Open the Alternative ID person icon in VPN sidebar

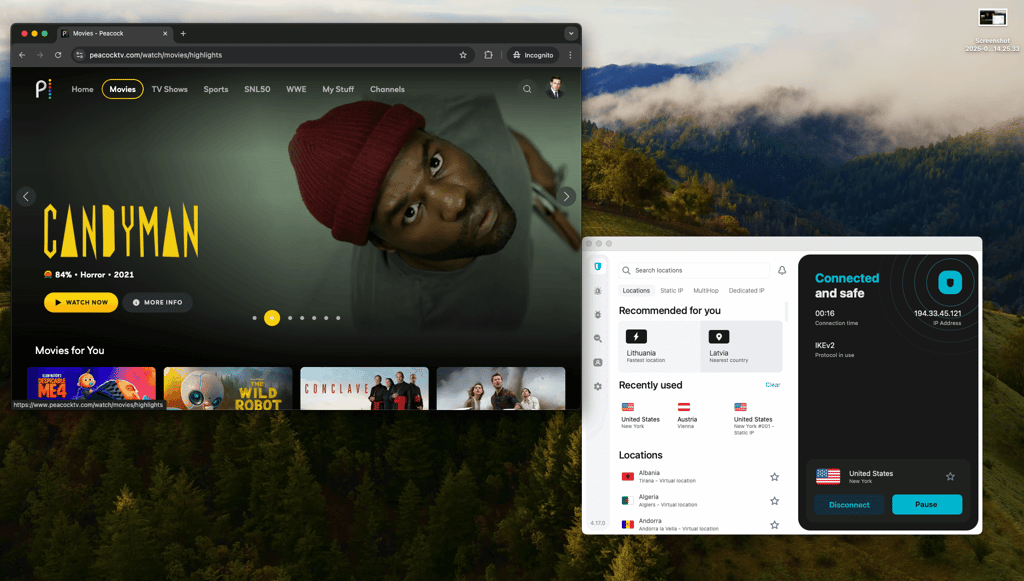pyautogui.click(x=598, y=362)
